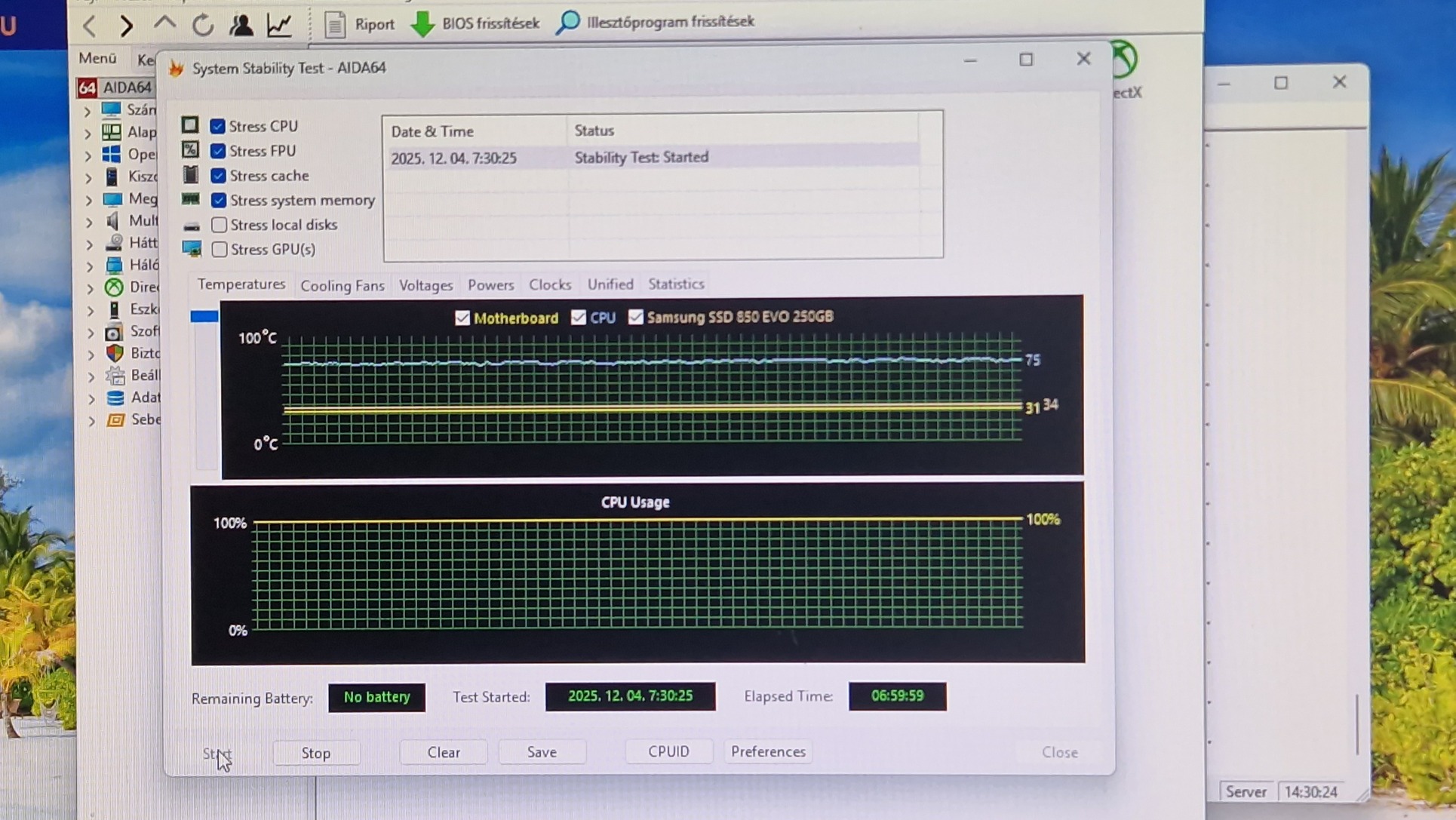Toggle Motherboard temperature graph checkbox
Viewport: 1456px width, 820px height.
click(x=462, y=318)
